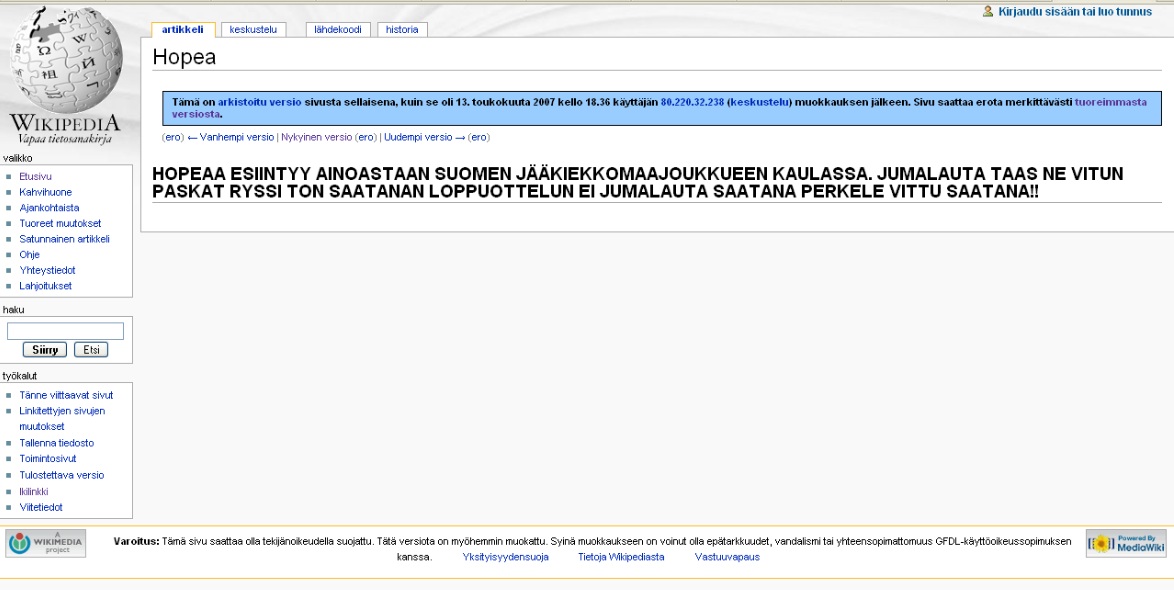Image resolution: width=1174 pixels, height=590 pixels.
Task: Open Tulostettava versio in työkalut
Action: 61,475
